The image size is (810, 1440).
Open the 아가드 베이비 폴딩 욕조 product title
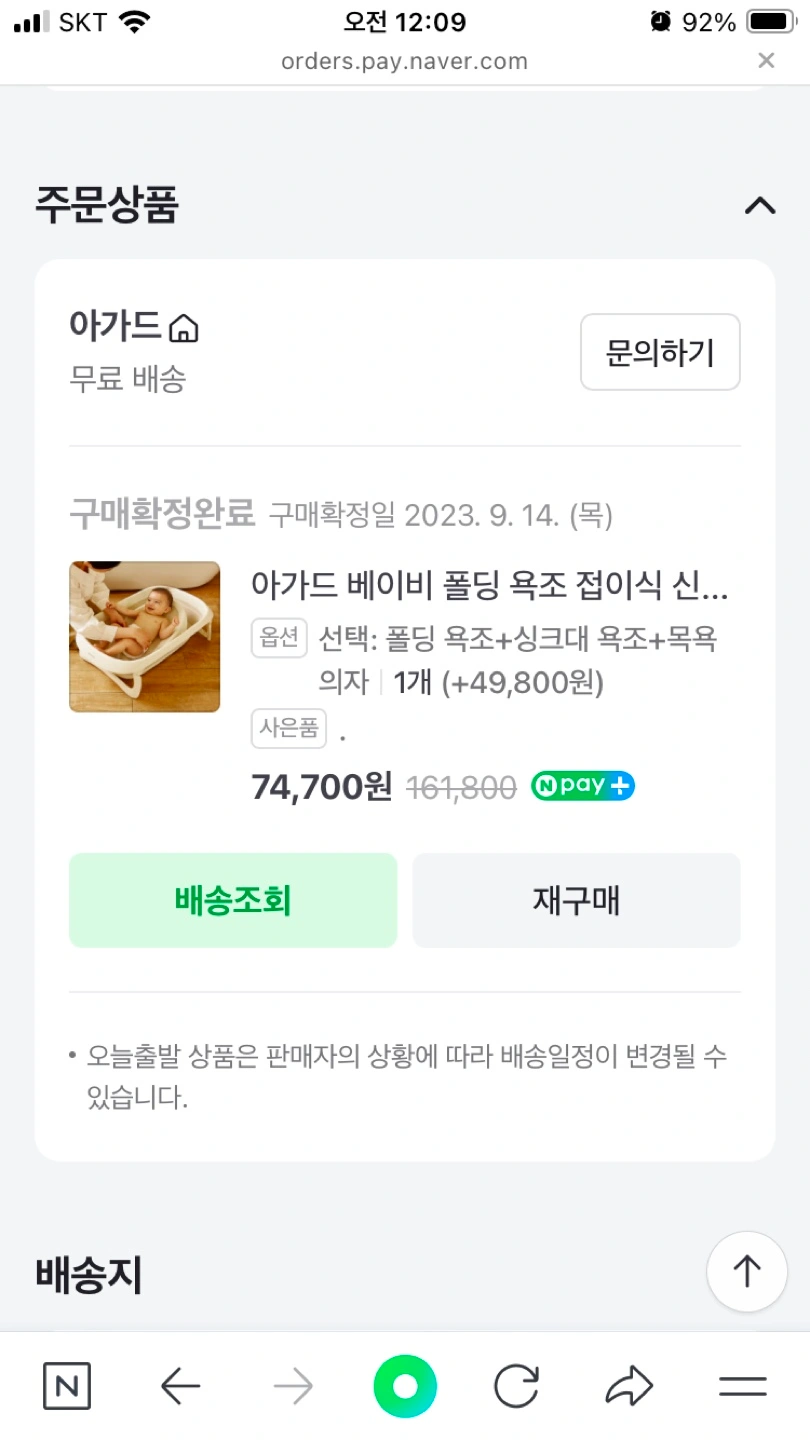tap(489, 586)
